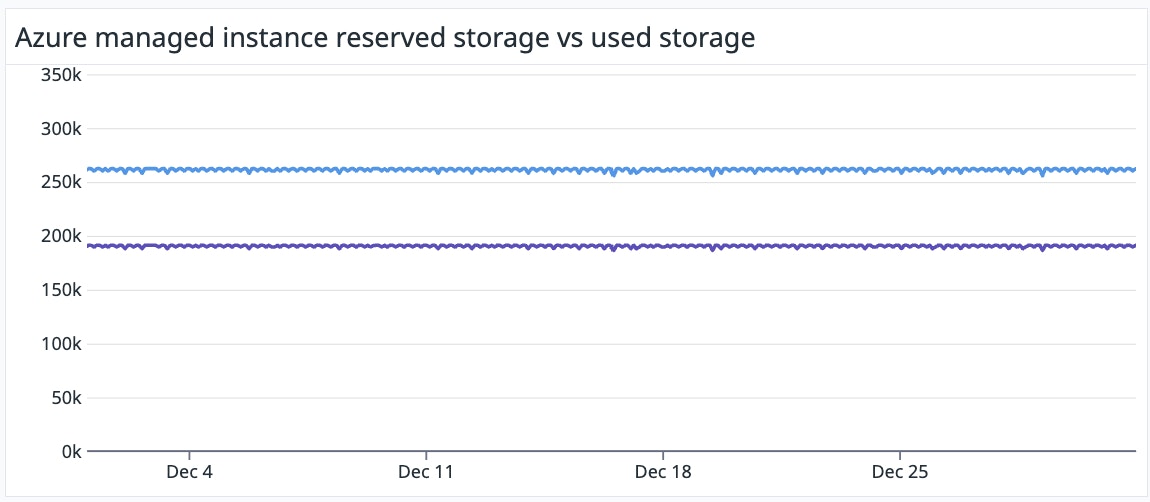Screen dimensions: 1150x502
Task: Select the 200k y-axis label
Action: click(61, 237)
